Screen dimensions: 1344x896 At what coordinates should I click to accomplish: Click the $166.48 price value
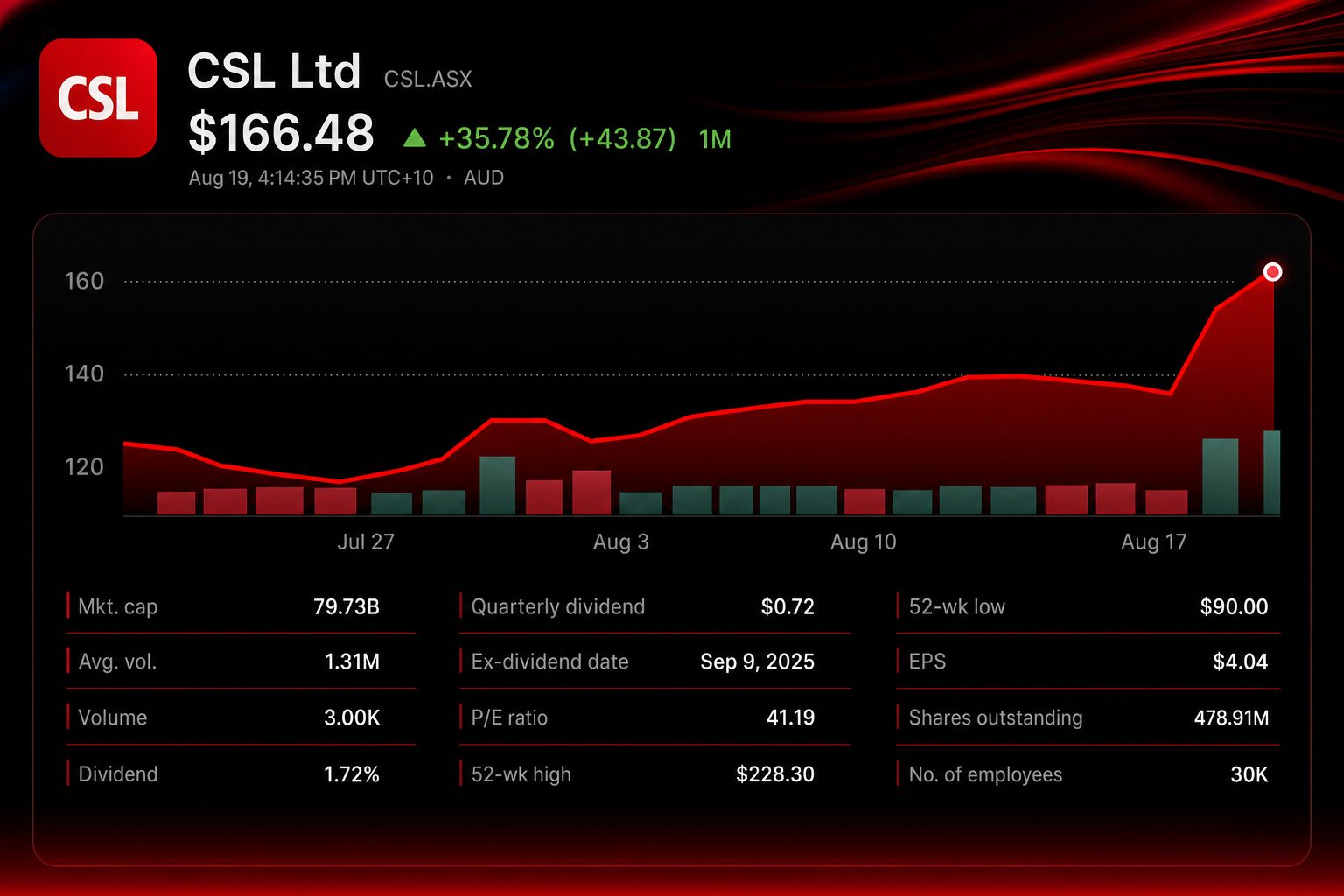(x=281, y=133)
